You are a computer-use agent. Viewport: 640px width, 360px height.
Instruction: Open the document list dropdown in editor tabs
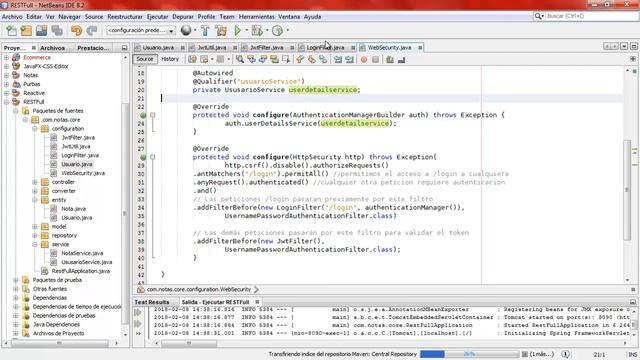pyautogui.click(x=624, y=47)
